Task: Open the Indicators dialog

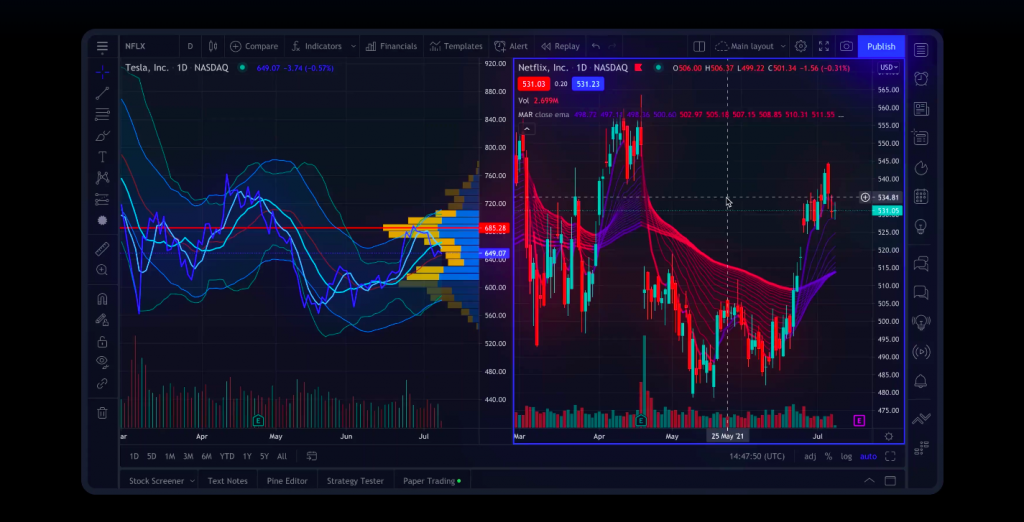Action: [x=317, y=46]
